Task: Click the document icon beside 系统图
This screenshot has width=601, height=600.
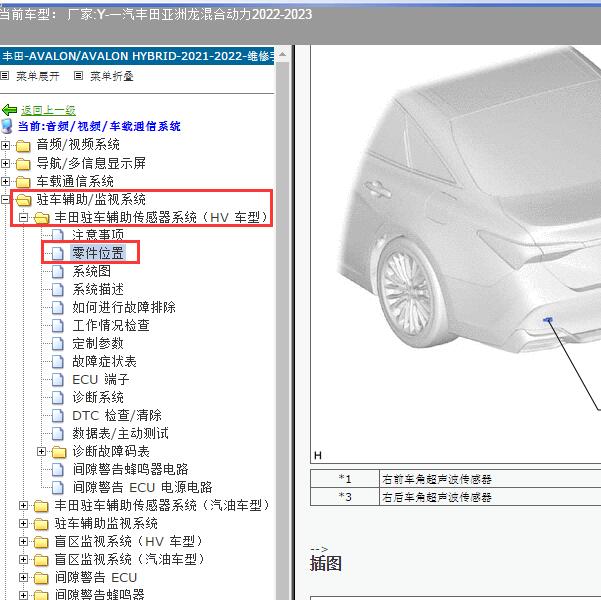Action: 57,271
